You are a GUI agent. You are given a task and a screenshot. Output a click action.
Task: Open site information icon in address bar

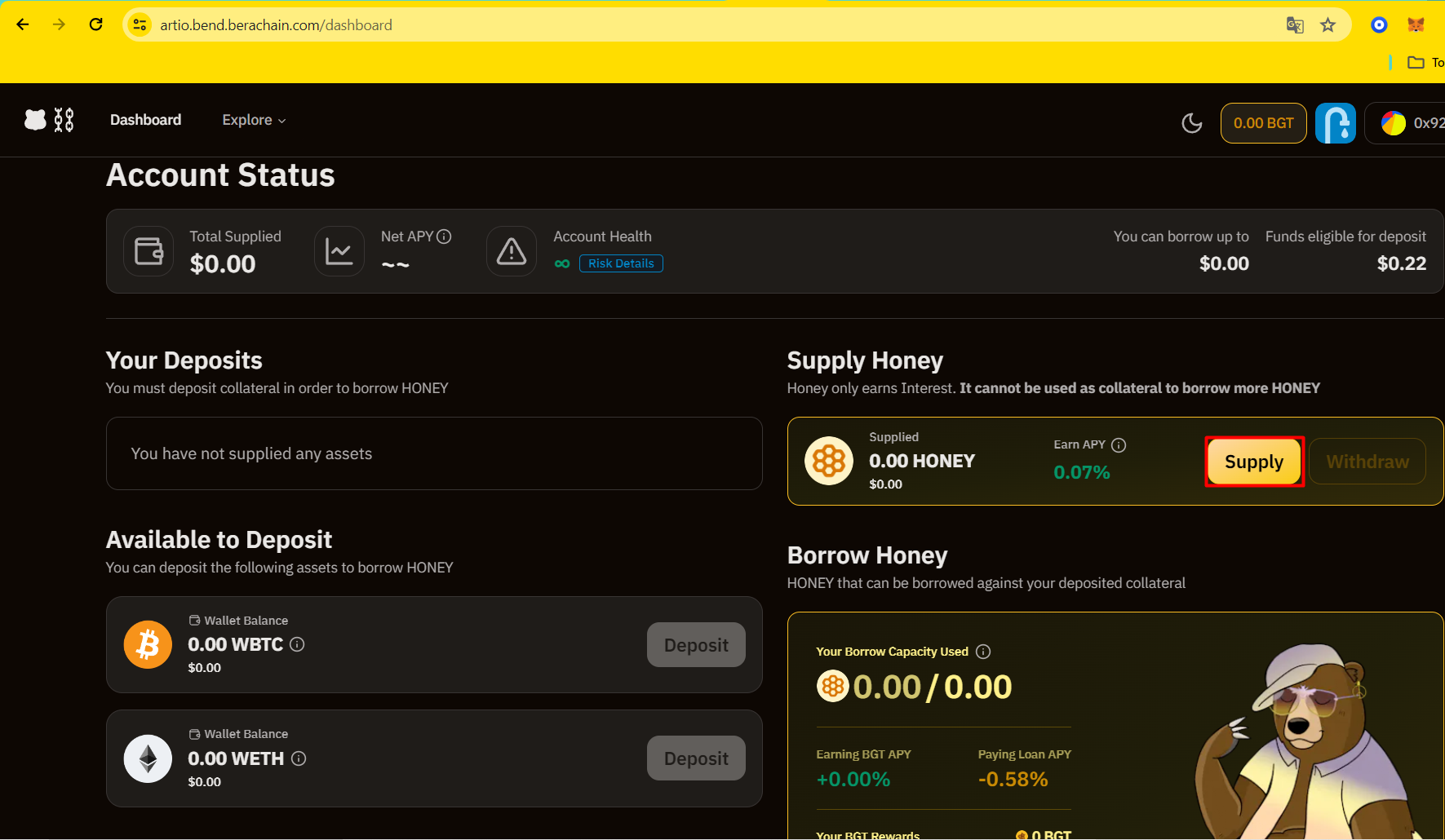click(140, 25)
